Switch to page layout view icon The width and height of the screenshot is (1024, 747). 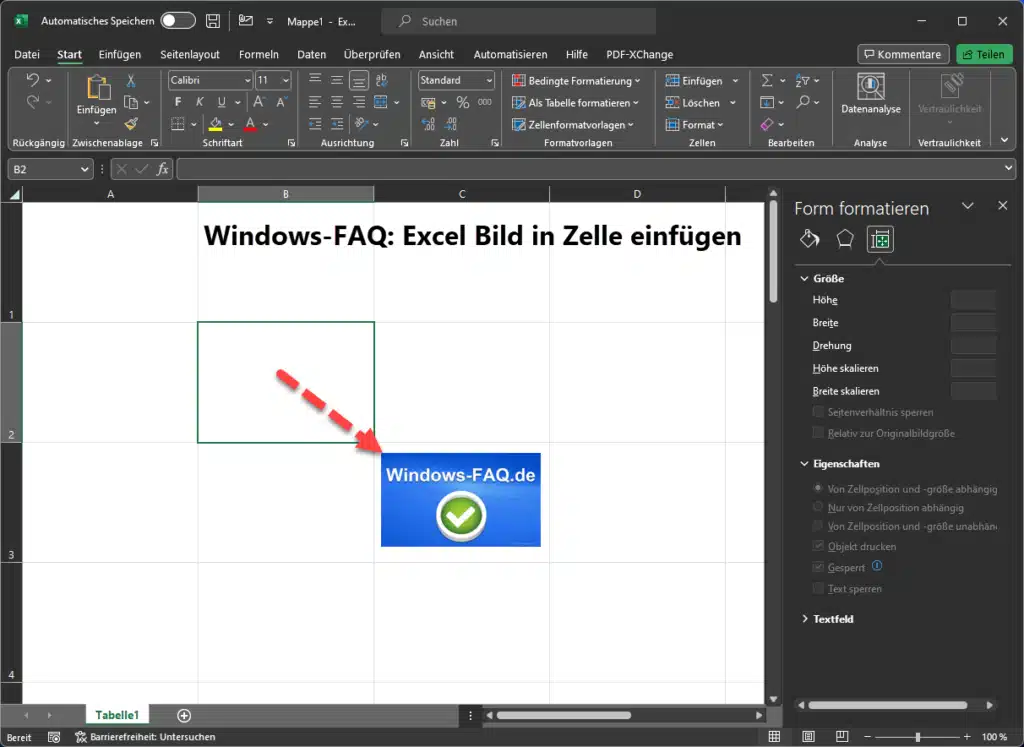pos(808,737)
